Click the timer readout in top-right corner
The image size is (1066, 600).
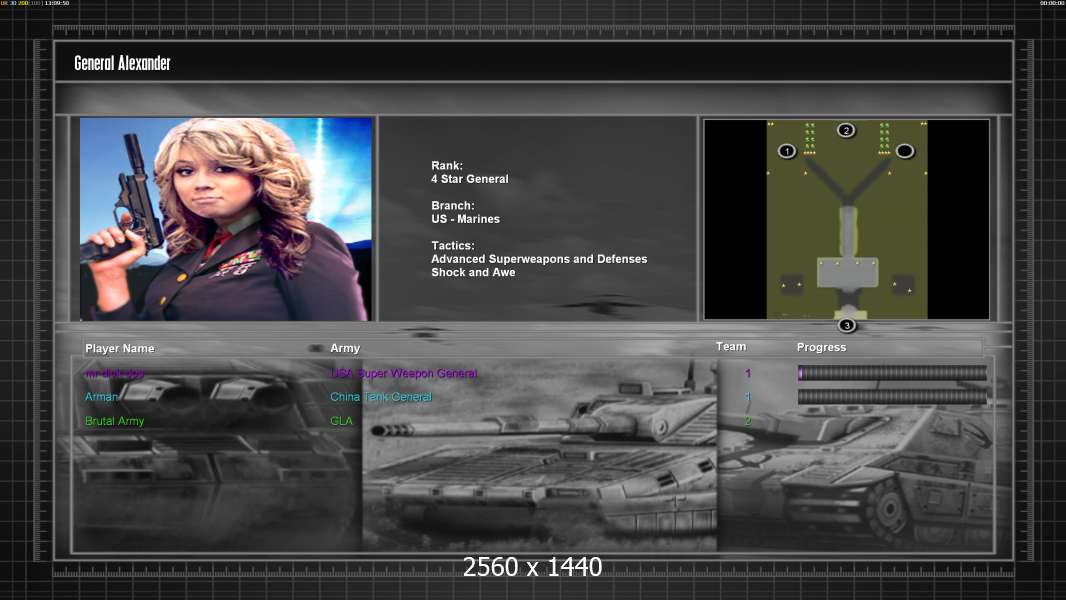[1052, 3]
